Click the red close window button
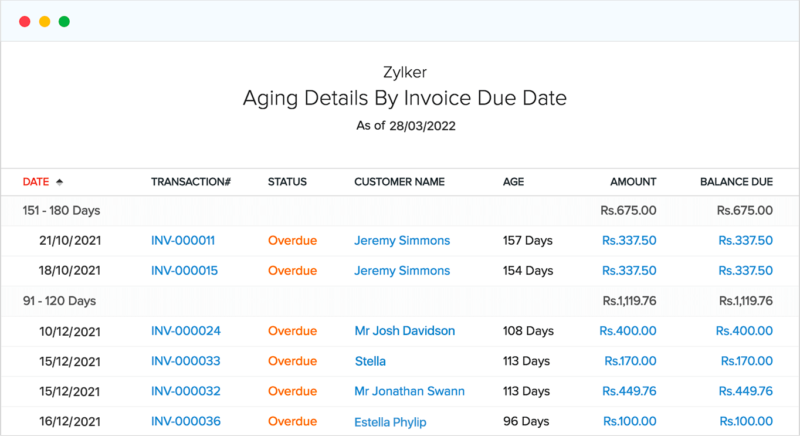 click(25, 21)
